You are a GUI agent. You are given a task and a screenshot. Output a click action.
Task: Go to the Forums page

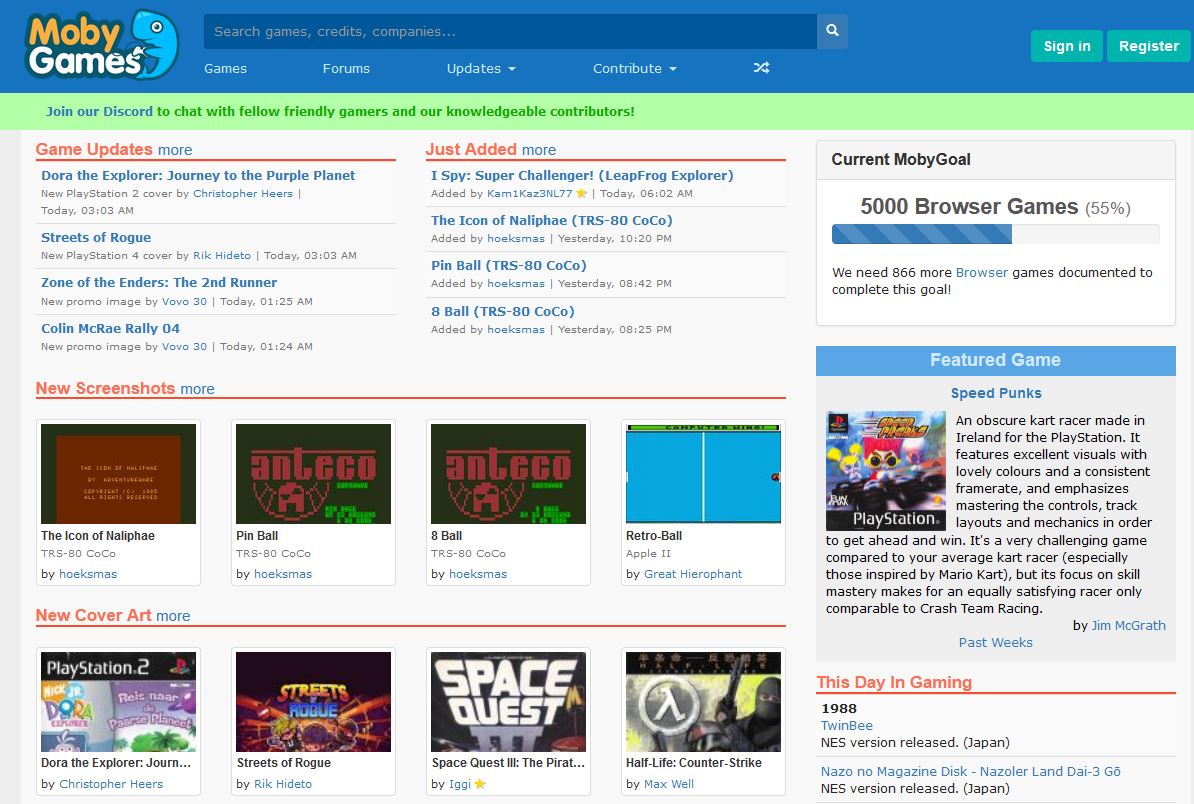pyautogui.click(x=346, y=68)
